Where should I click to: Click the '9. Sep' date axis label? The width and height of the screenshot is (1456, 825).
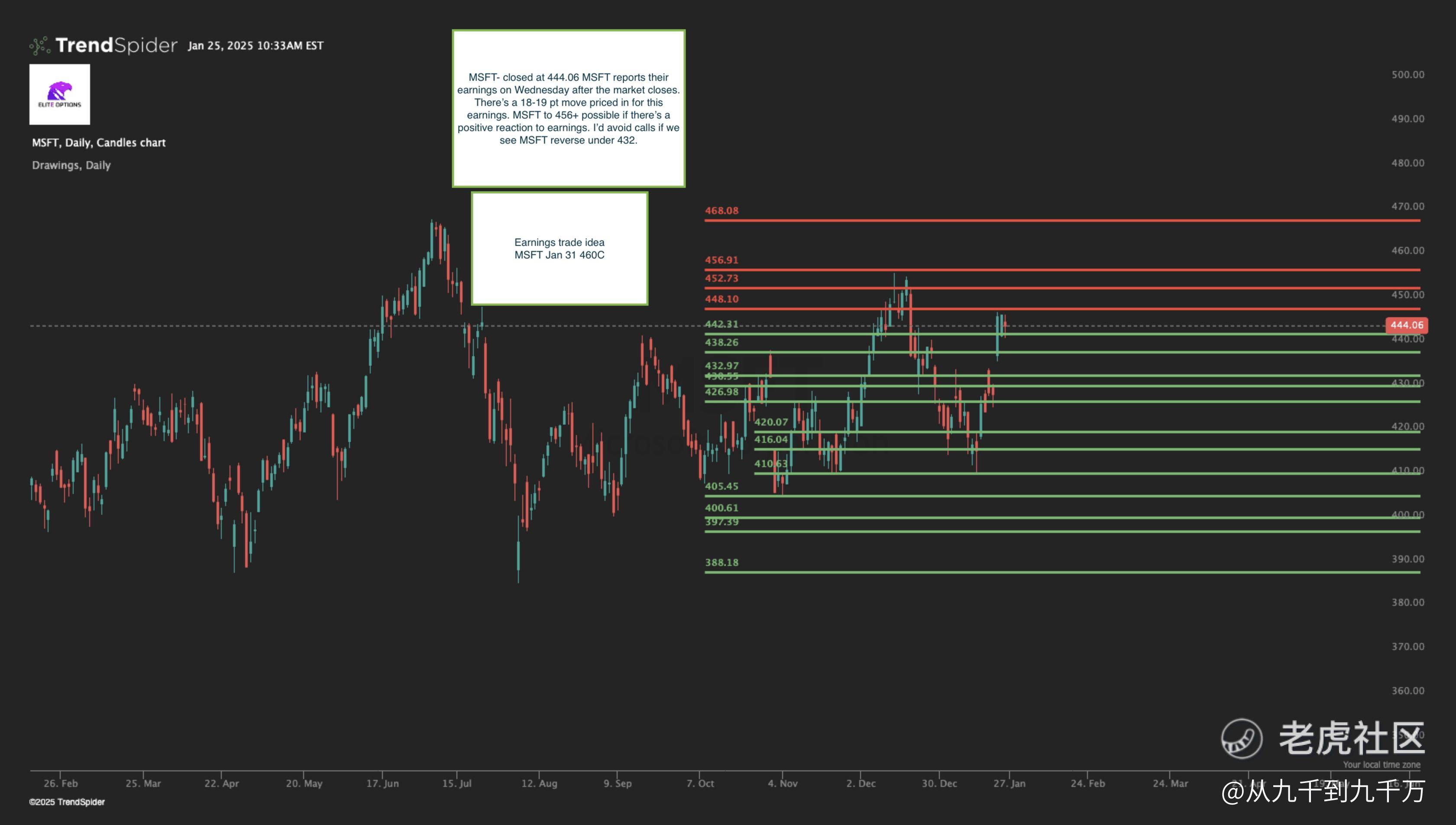617,784
